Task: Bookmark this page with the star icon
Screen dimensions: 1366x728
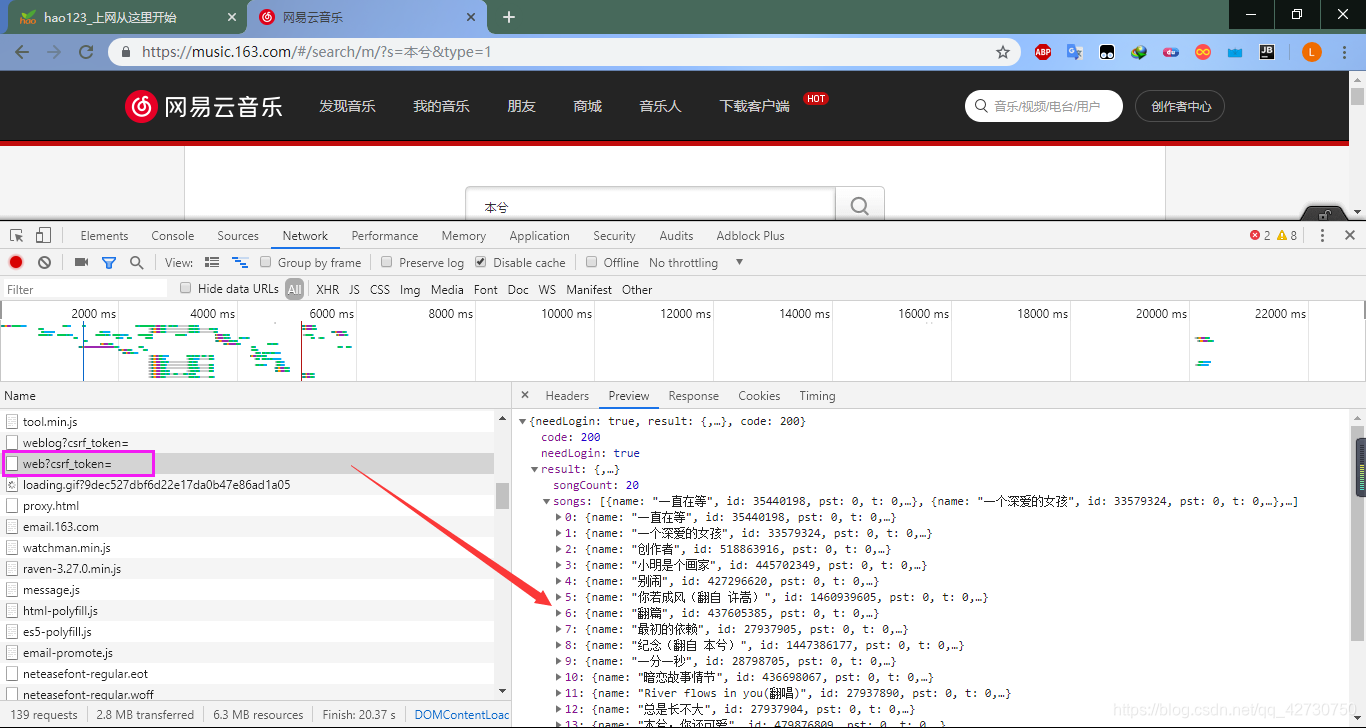Action: (1003, 52)
